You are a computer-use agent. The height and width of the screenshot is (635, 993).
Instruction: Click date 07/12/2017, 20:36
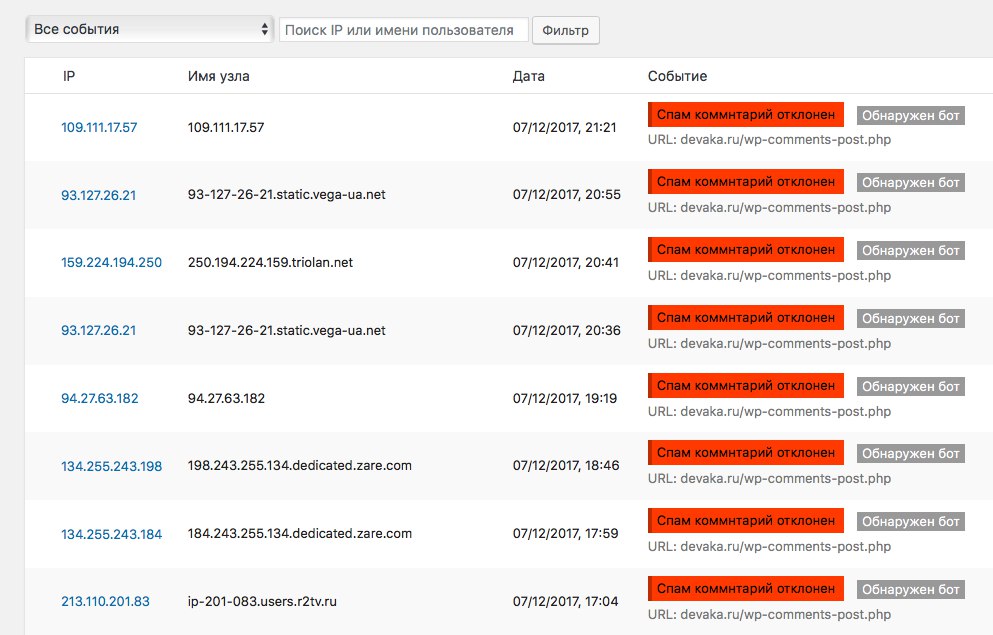click(x=567, y=330)
